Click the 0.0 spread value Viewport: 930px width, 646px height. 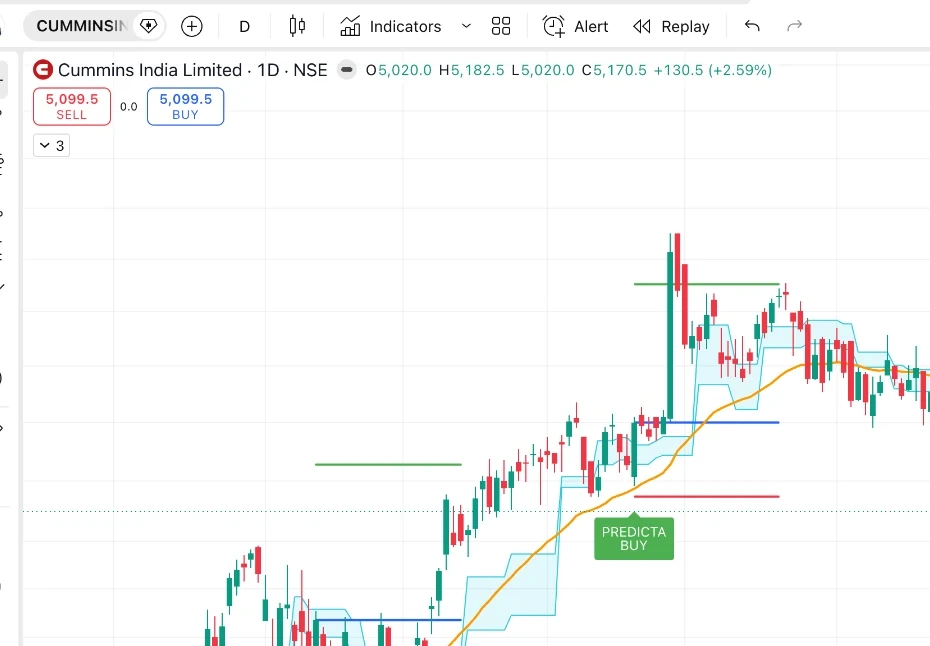tap(129, 107)
